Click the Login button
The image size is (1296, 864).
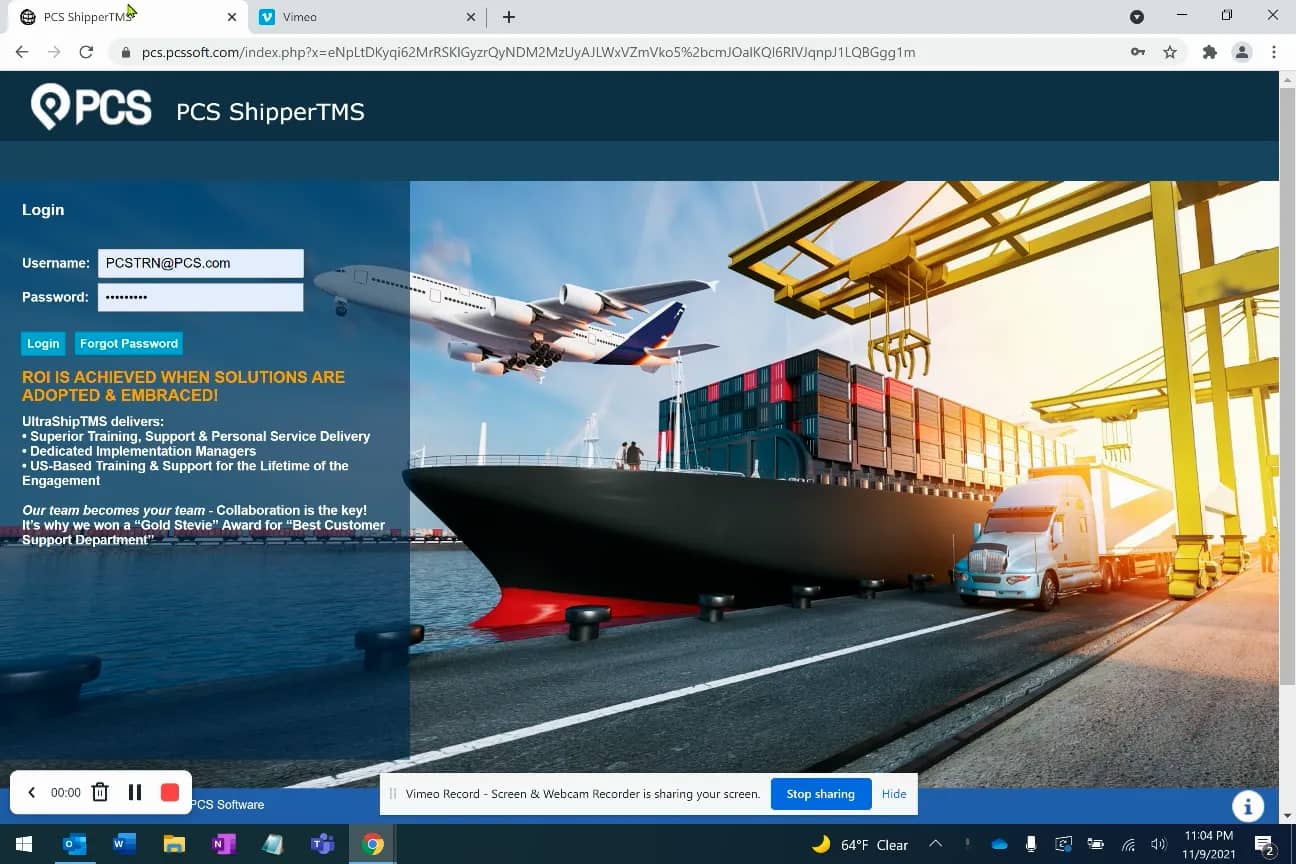tap(43, 343)
